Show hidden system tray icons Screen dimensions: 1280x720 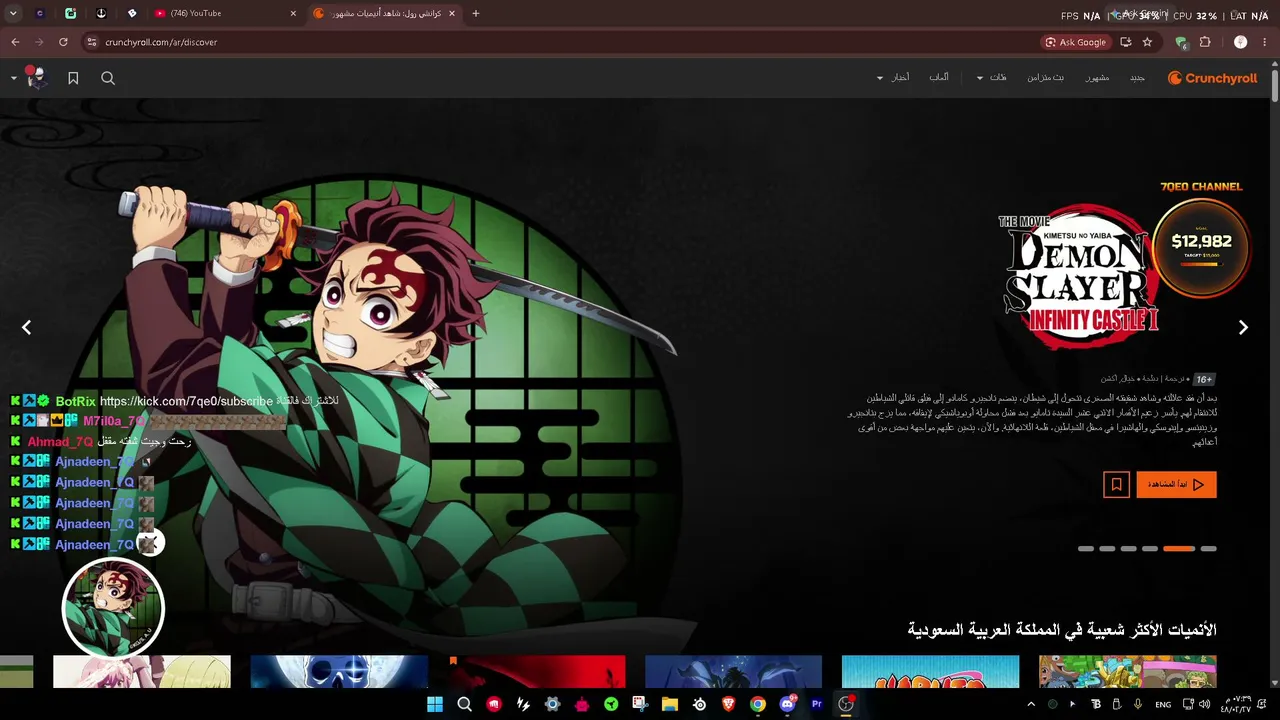pos(1031,704)
